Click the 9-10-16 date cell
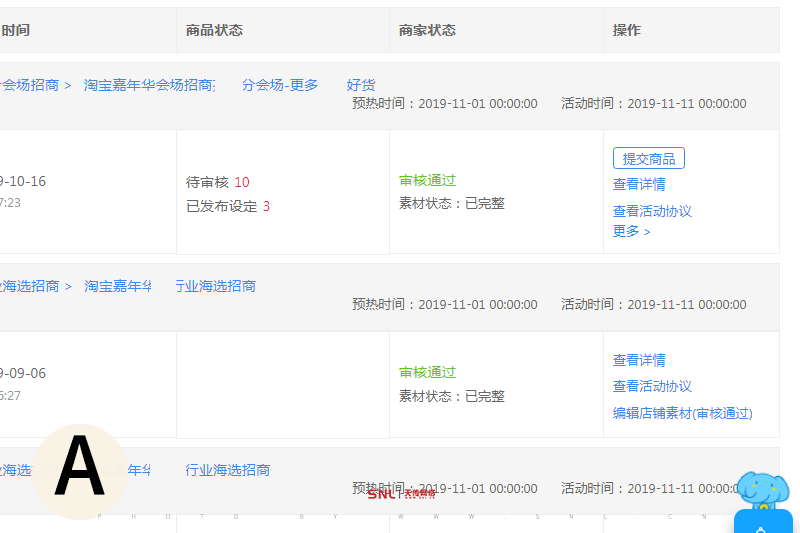The height and width of the screenshot is (533, 800). (23, 181)
